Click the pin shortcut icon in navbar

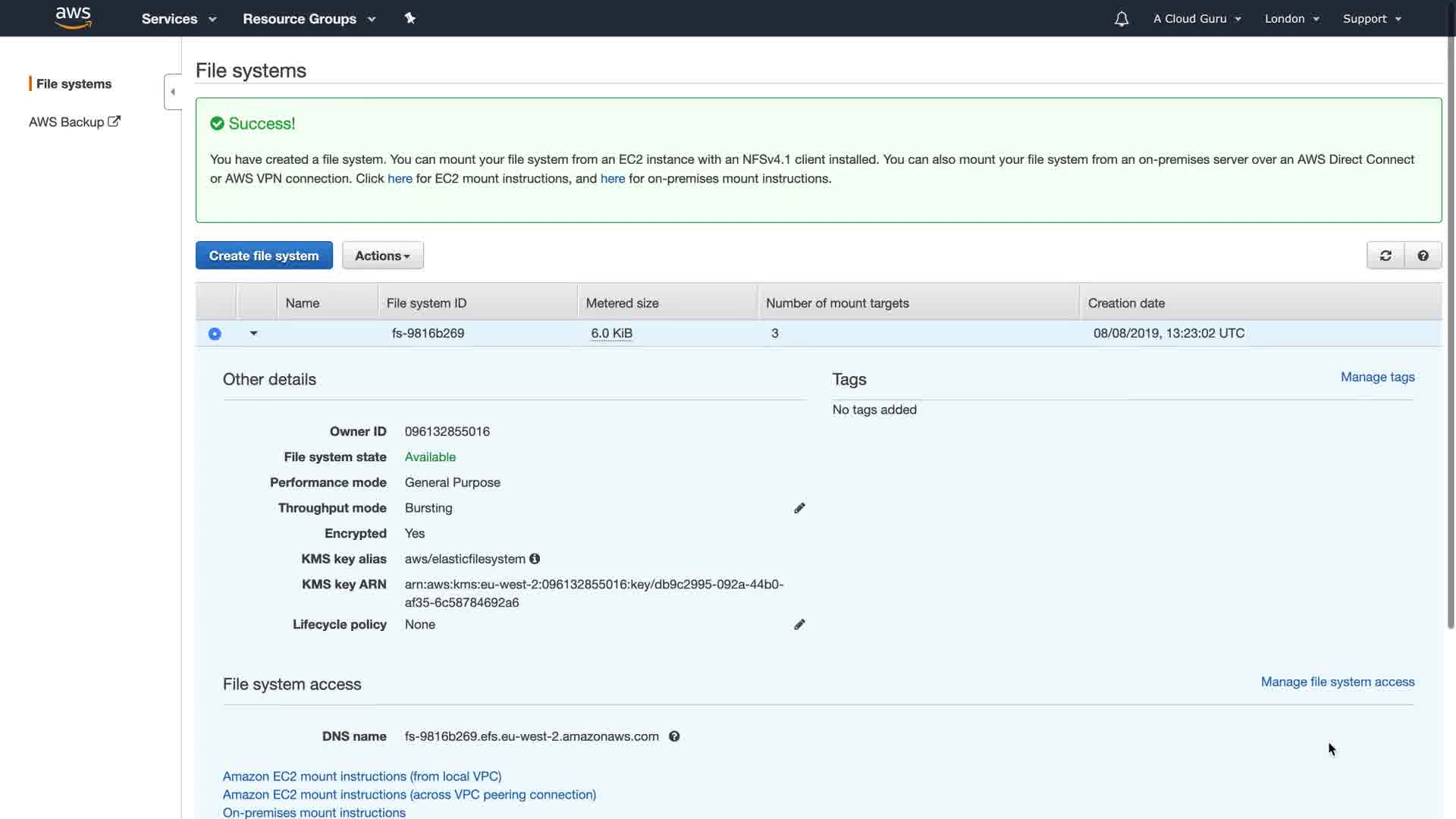(410, 18)
